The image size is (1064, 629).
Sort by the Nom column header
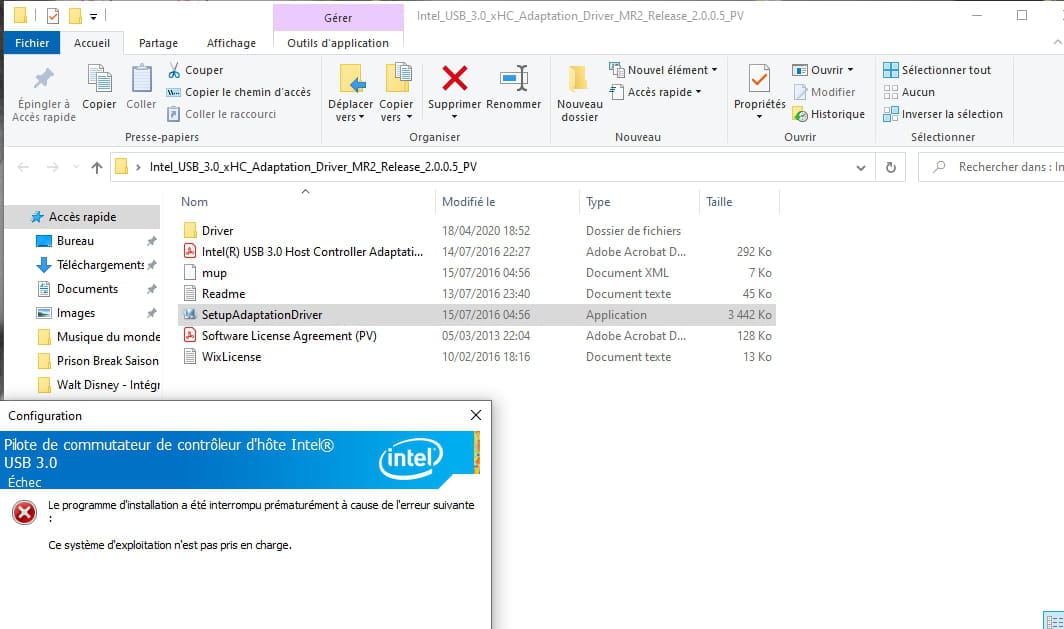tap(194, 202)
